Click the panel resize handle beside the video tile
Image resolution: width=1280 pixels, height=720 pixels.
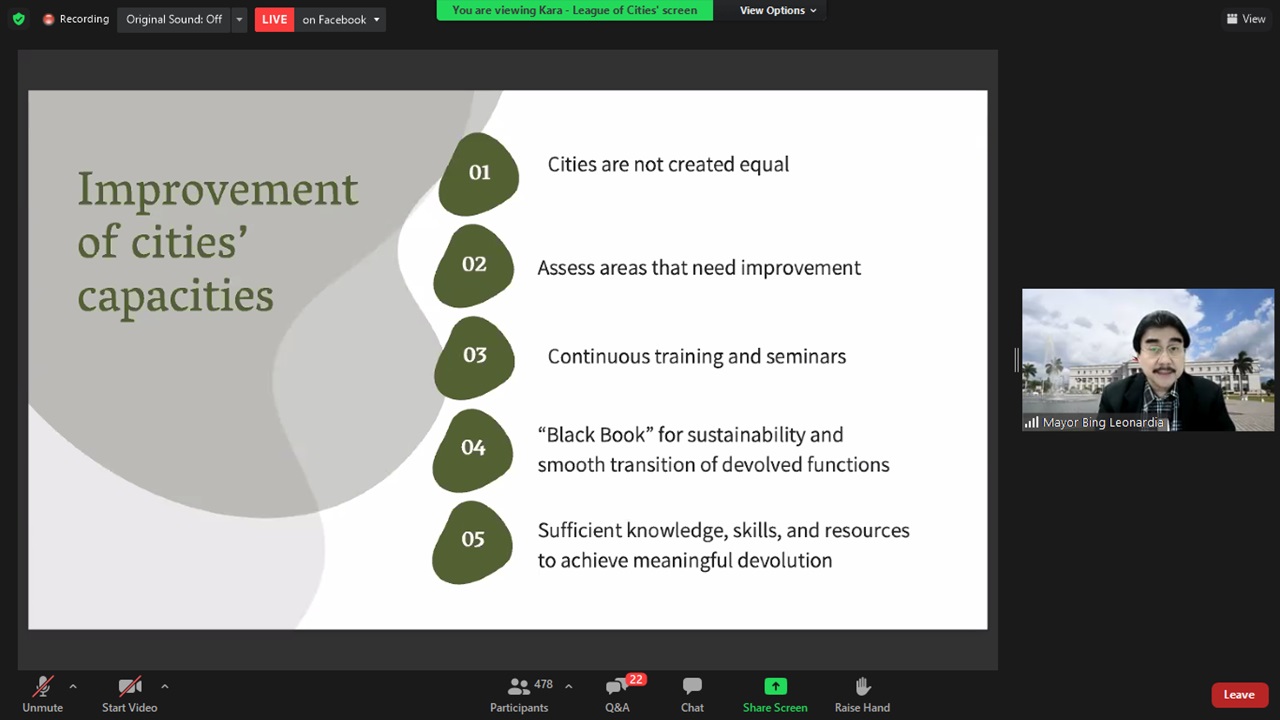pos(1016,360)
